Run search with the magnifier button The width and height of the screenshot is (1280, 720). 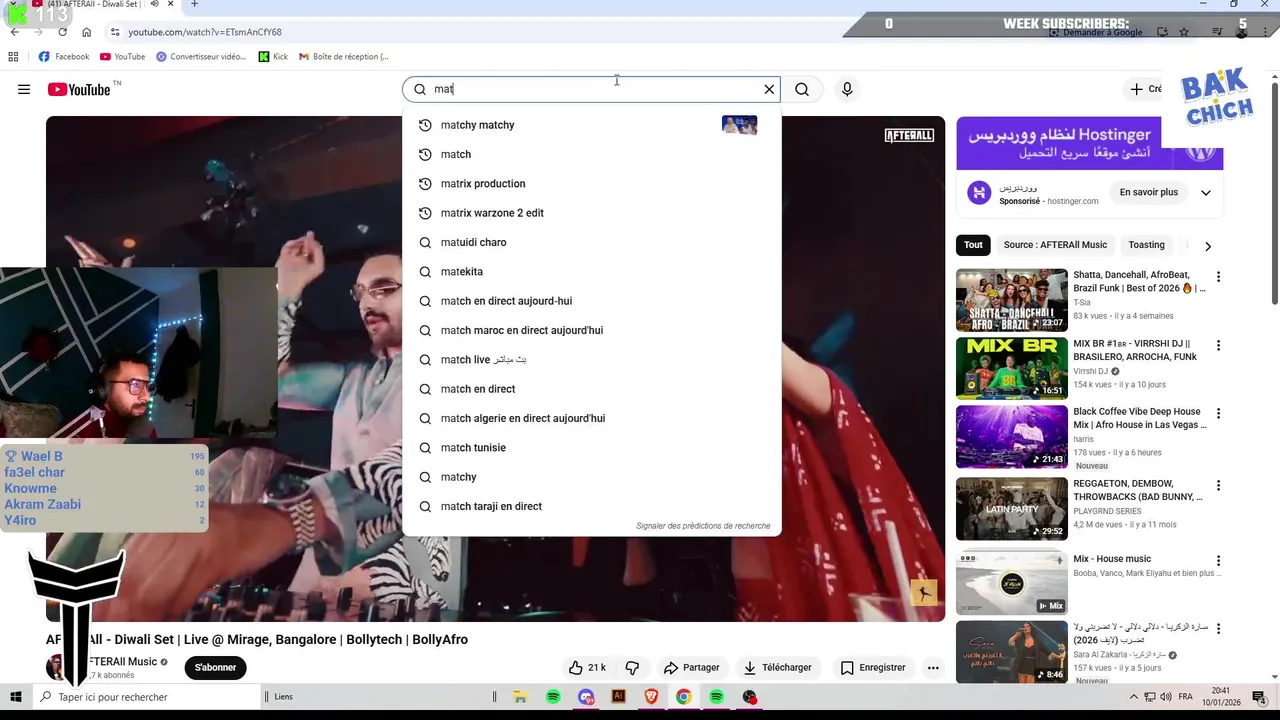[x=802, y=89]
